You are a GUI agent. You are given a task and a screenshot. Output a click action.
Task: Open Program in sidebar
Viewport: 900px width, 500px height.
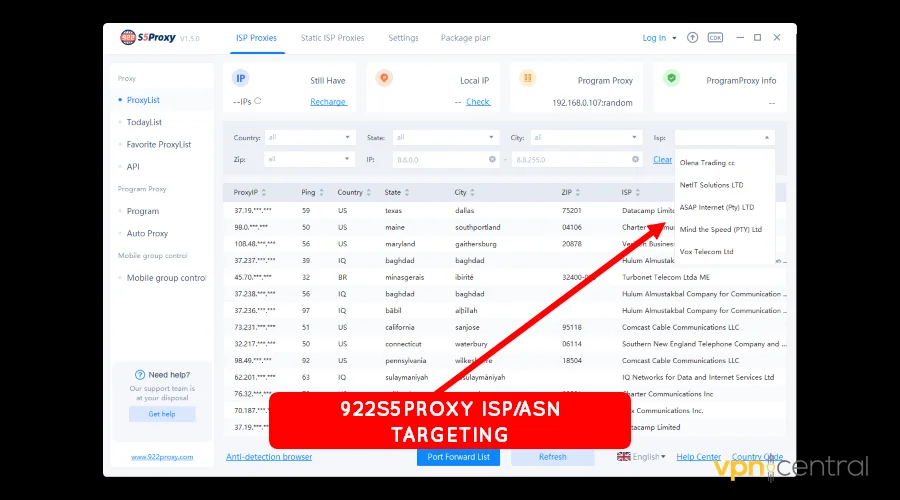142,211
